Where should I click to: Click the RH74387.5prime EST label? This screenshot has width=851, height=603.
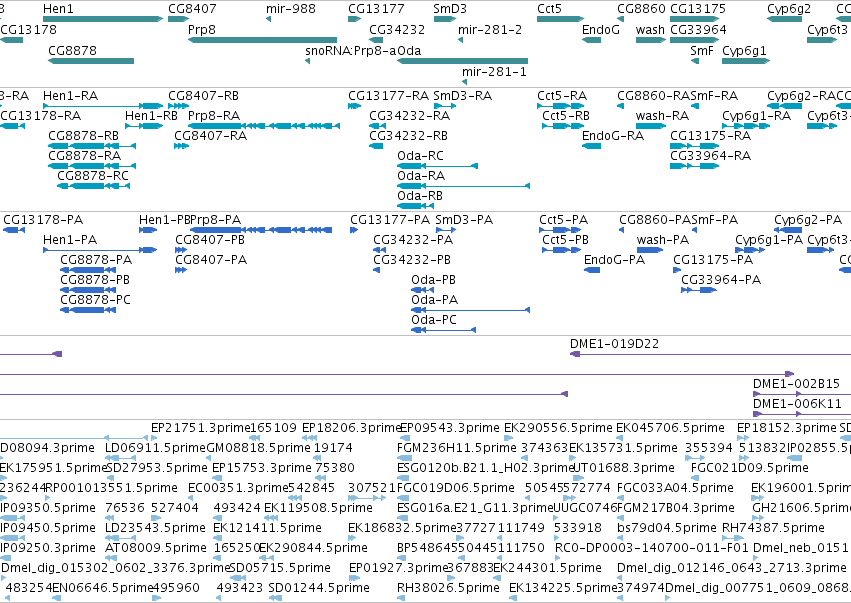(773, 529)
